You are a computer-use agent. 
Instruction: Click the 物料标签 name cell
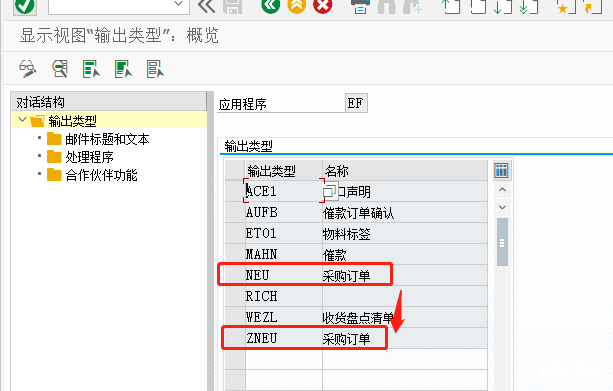point(405,233)
